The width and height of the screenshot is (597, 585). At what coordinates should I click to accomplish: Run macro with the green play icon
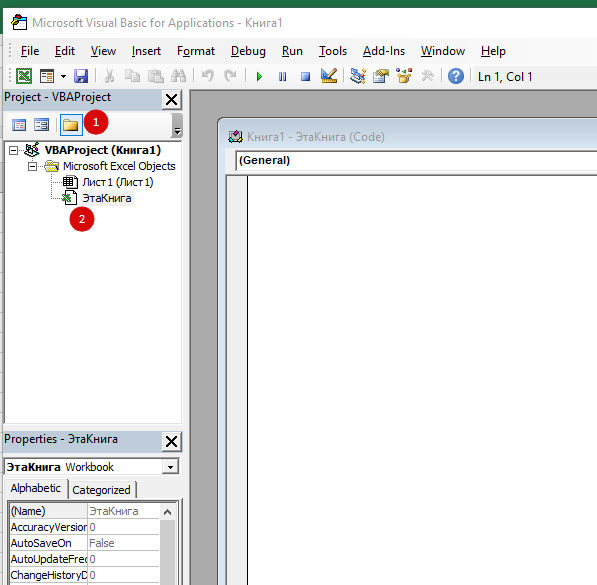click(259, 77)
